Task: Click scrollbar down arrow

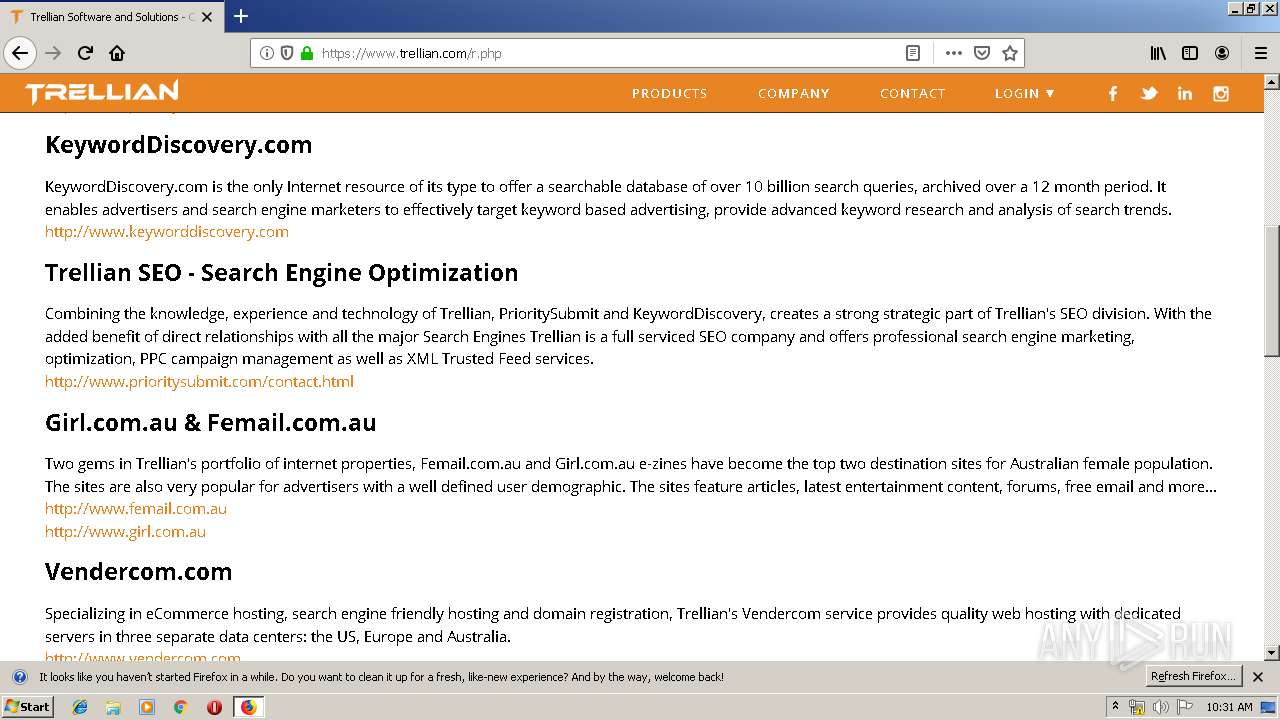Action: 1271,653
